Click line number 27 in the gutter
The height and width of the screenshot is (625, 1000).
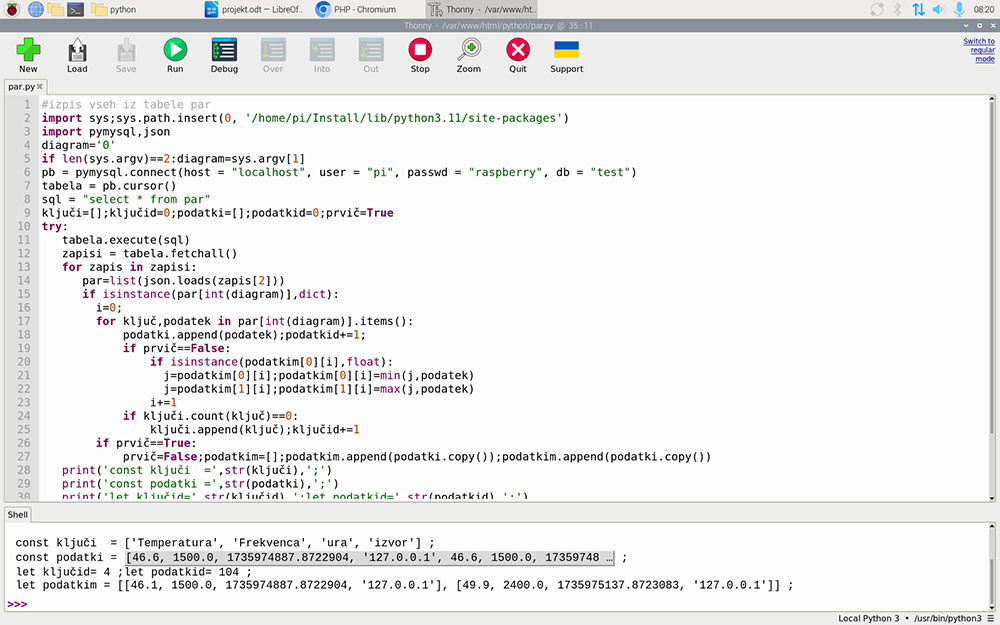click(x=24, y=456)
